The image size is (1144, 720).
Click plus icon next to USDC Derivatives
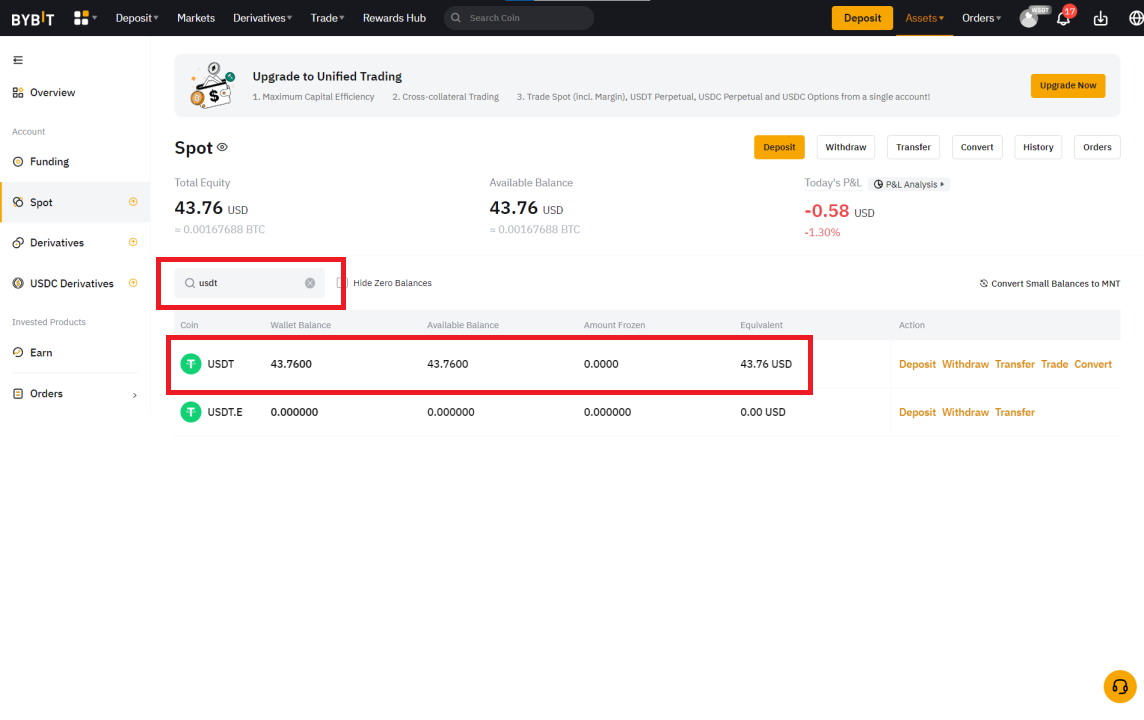coord(133,283)
